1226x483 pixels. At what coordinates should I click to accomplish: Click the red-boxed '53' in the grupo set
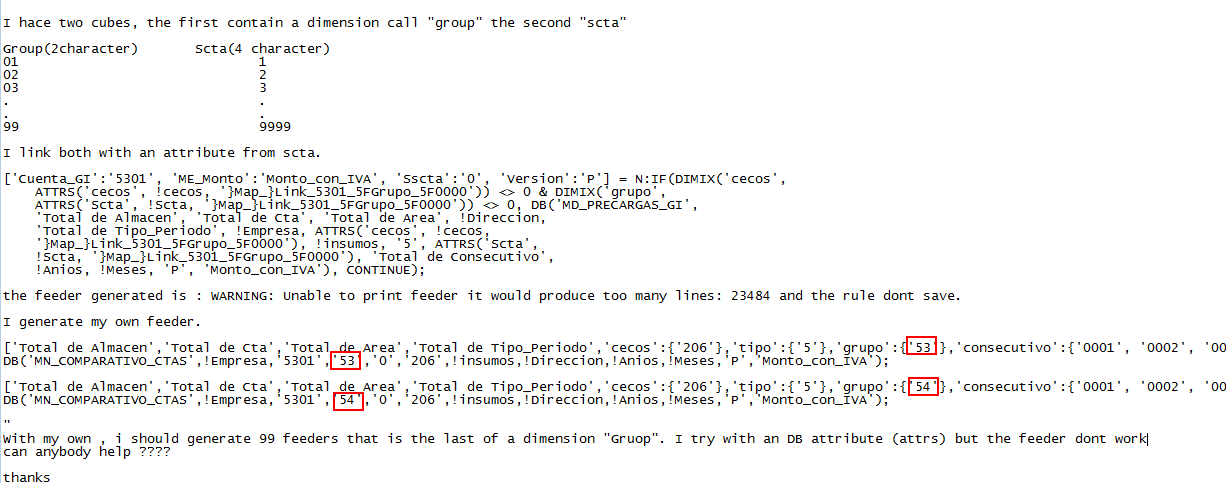921,347
